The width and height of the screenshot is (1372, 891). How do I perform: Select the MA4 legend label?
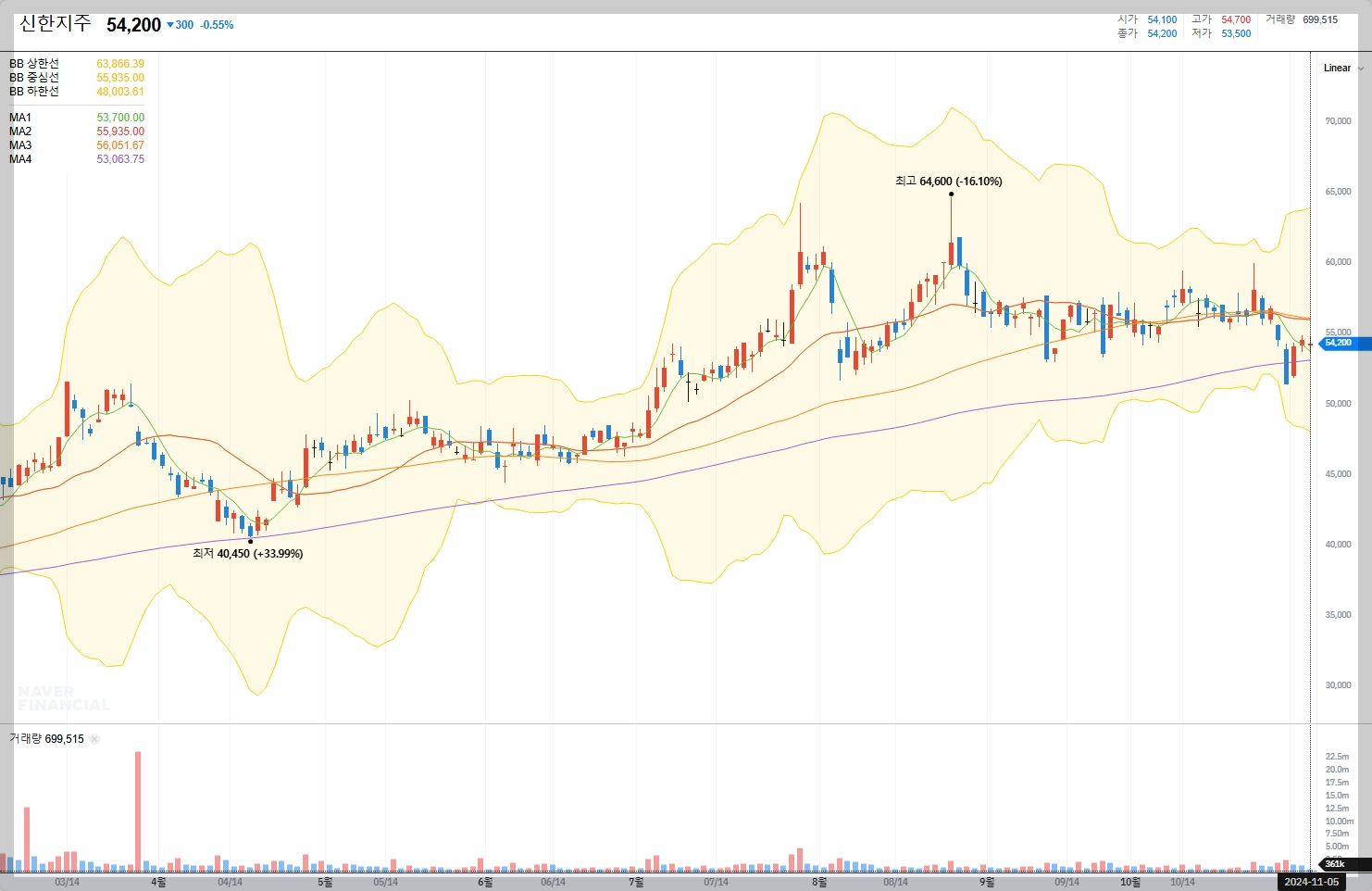(20, 159)
